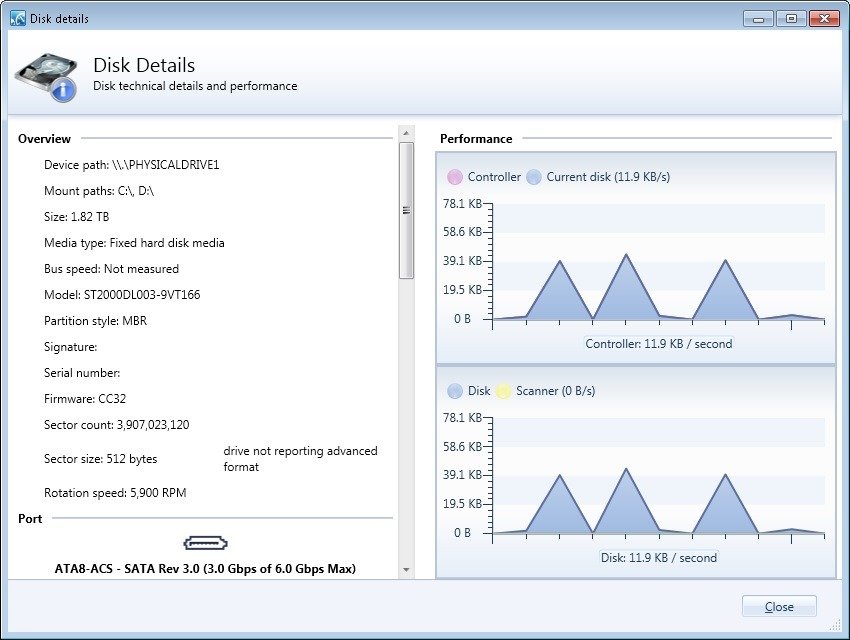Click Firmware: CC32 line
Viewport: 850px width, 640px height.
(85, 399)
